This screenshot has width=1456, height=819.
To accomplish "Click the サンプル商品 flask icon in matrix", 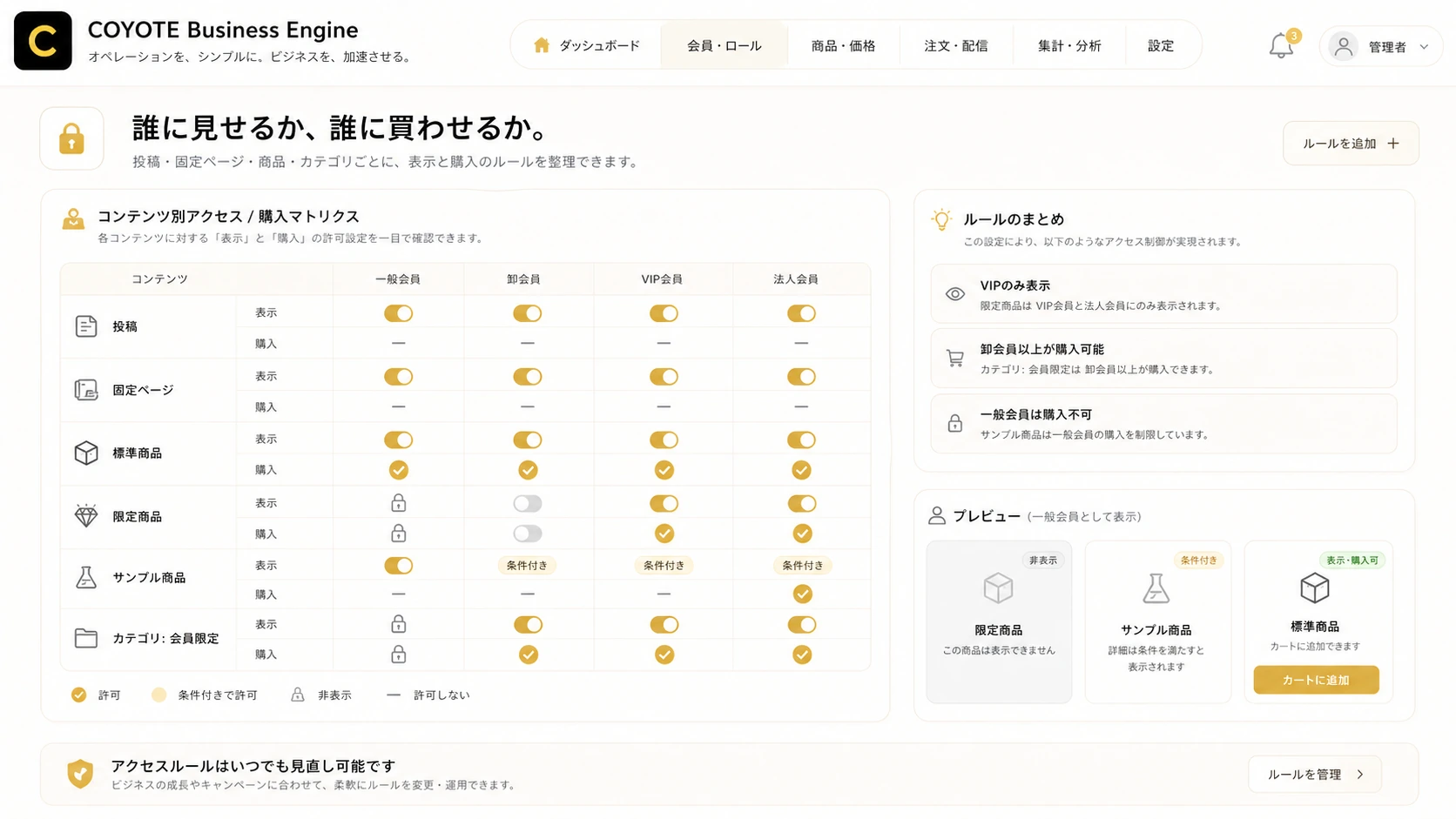I will click(86, 577).
